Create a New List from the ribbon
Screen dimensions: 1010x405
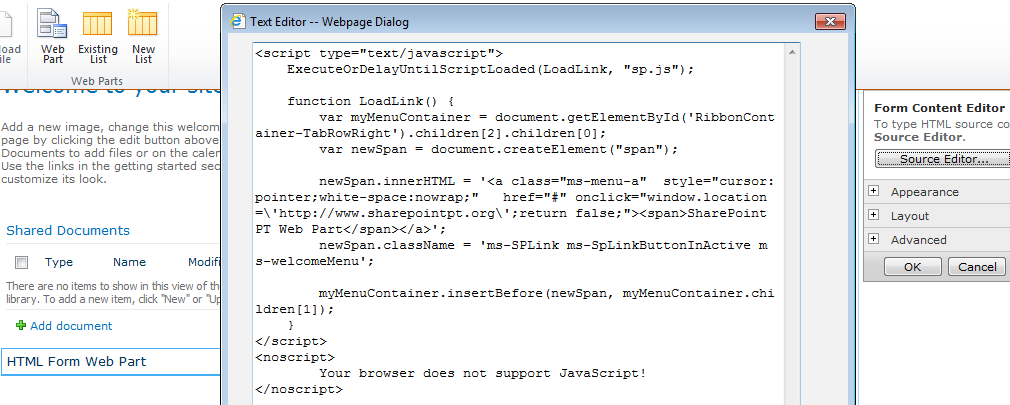pos(143,35)
